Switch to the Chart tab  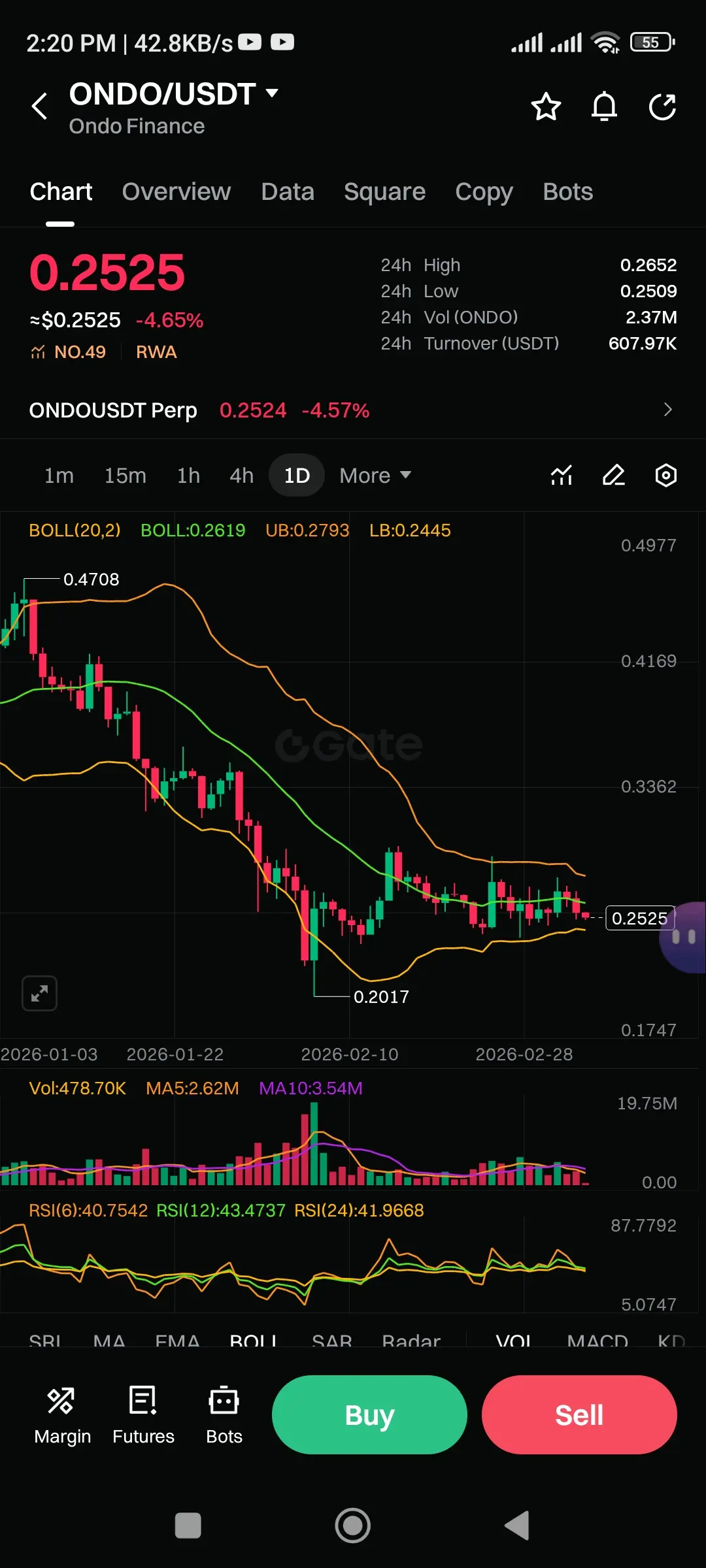coord(61,191)
